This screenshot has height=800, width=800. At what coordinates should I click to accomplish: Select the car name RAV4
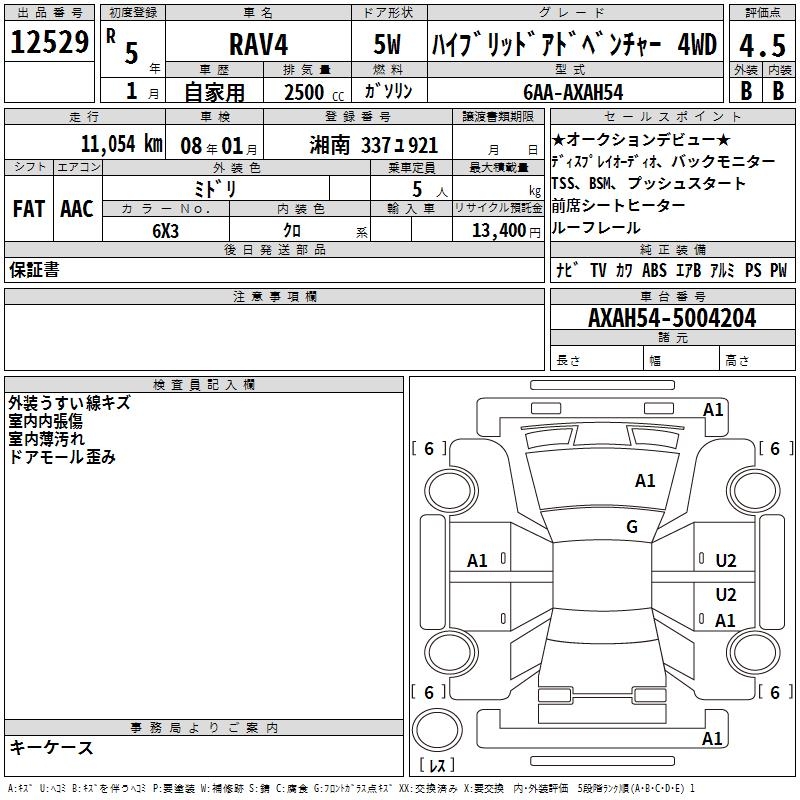coord(258,44)
